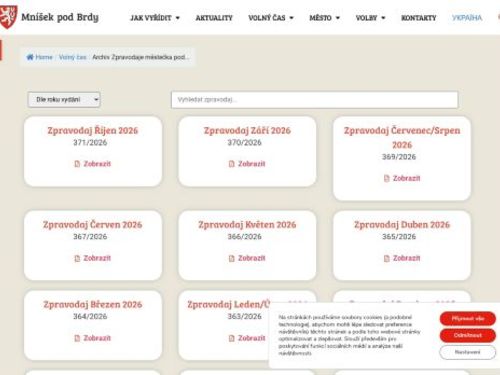Screen dimensions: 500x375
Task: Open Zobrazit link for Září 2026
Action: tap(252, 164)
